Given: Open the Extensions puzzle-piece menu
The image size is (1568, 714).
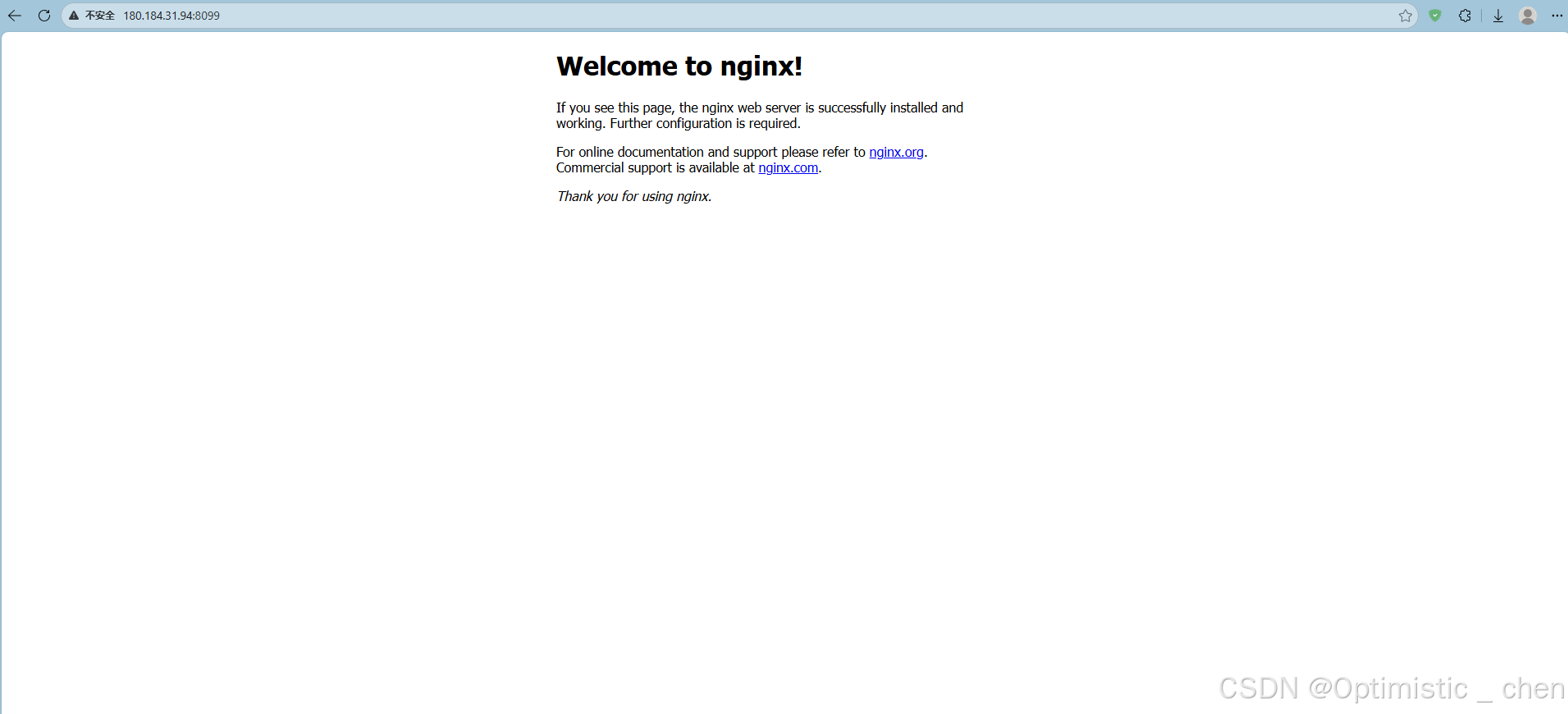Looking at the screenshot, I should coord(1465,16).
